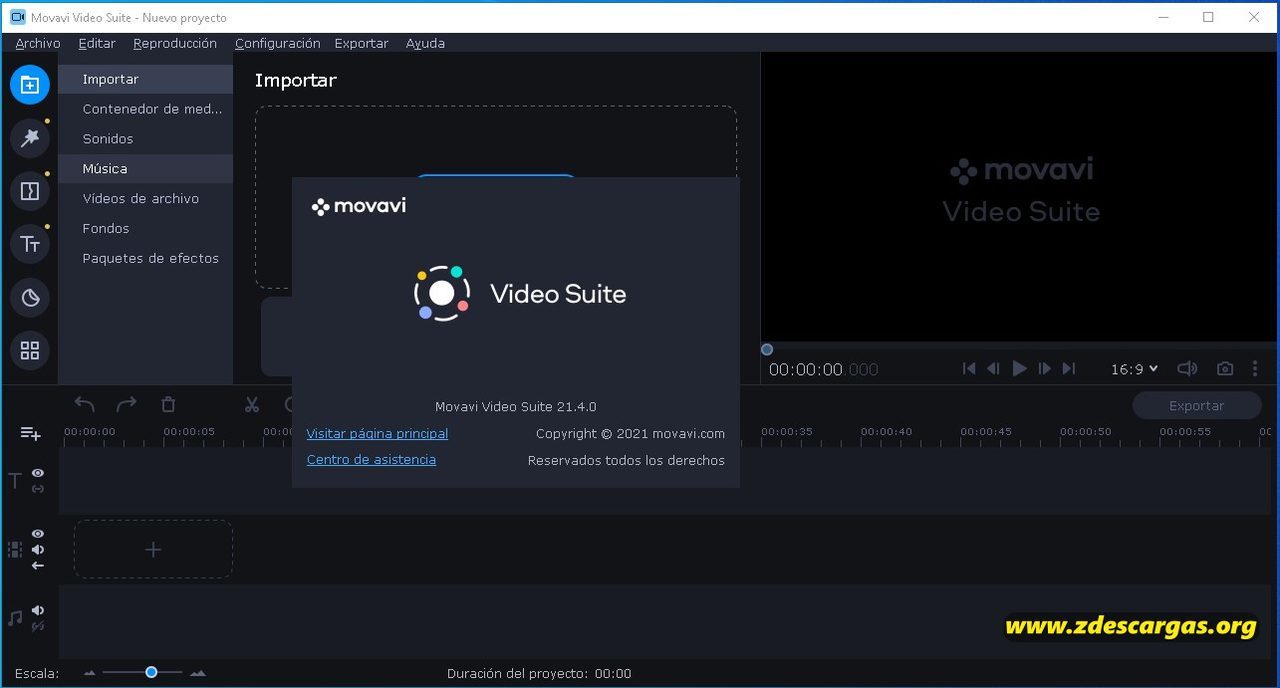This screenshot has width=1280, height=688.
Task: Step back one frame in preview
Action: coord(993,369)
